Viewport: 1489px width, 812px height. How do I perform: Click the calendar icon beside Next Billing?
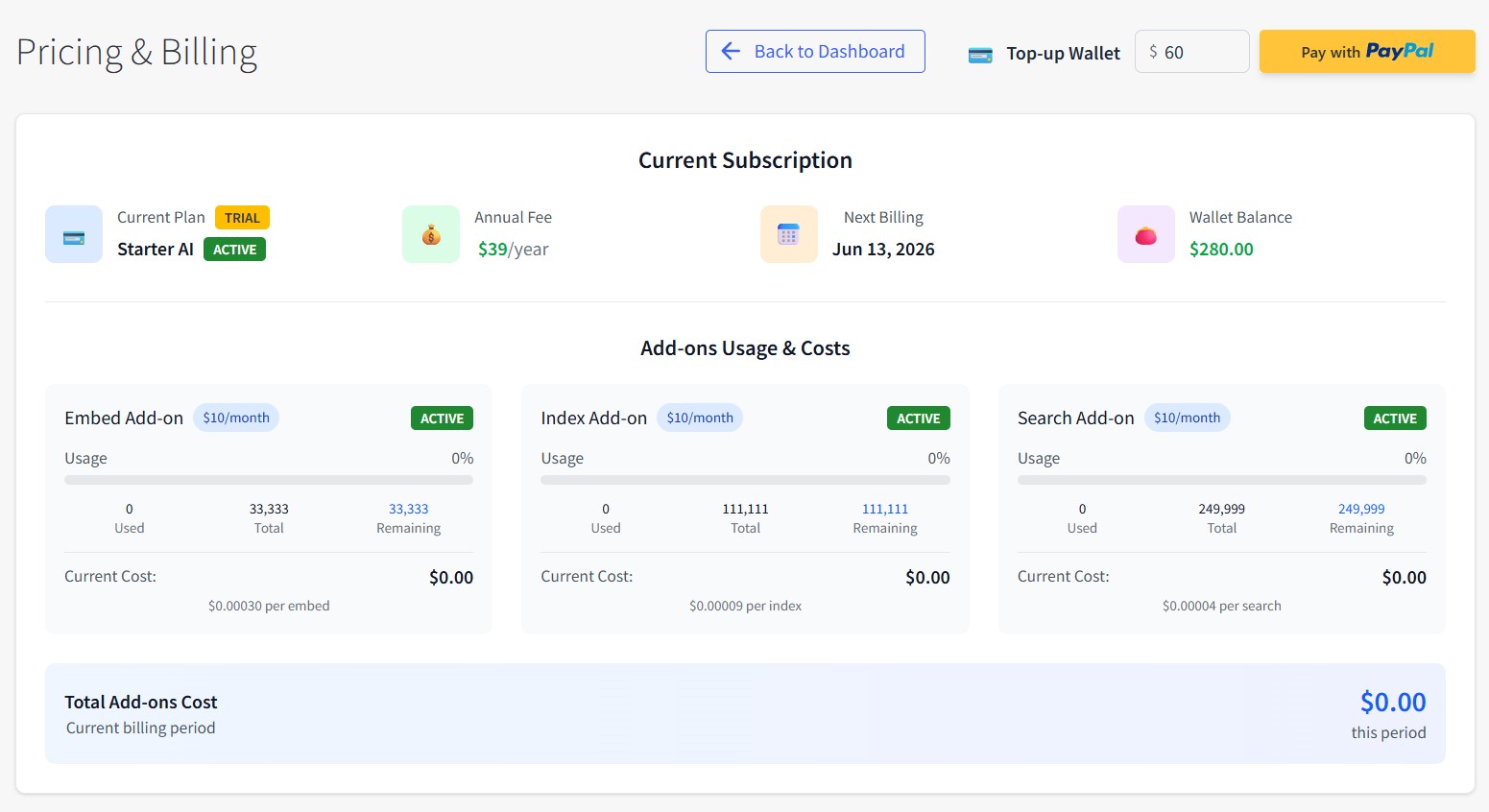(x=788, y=234)
